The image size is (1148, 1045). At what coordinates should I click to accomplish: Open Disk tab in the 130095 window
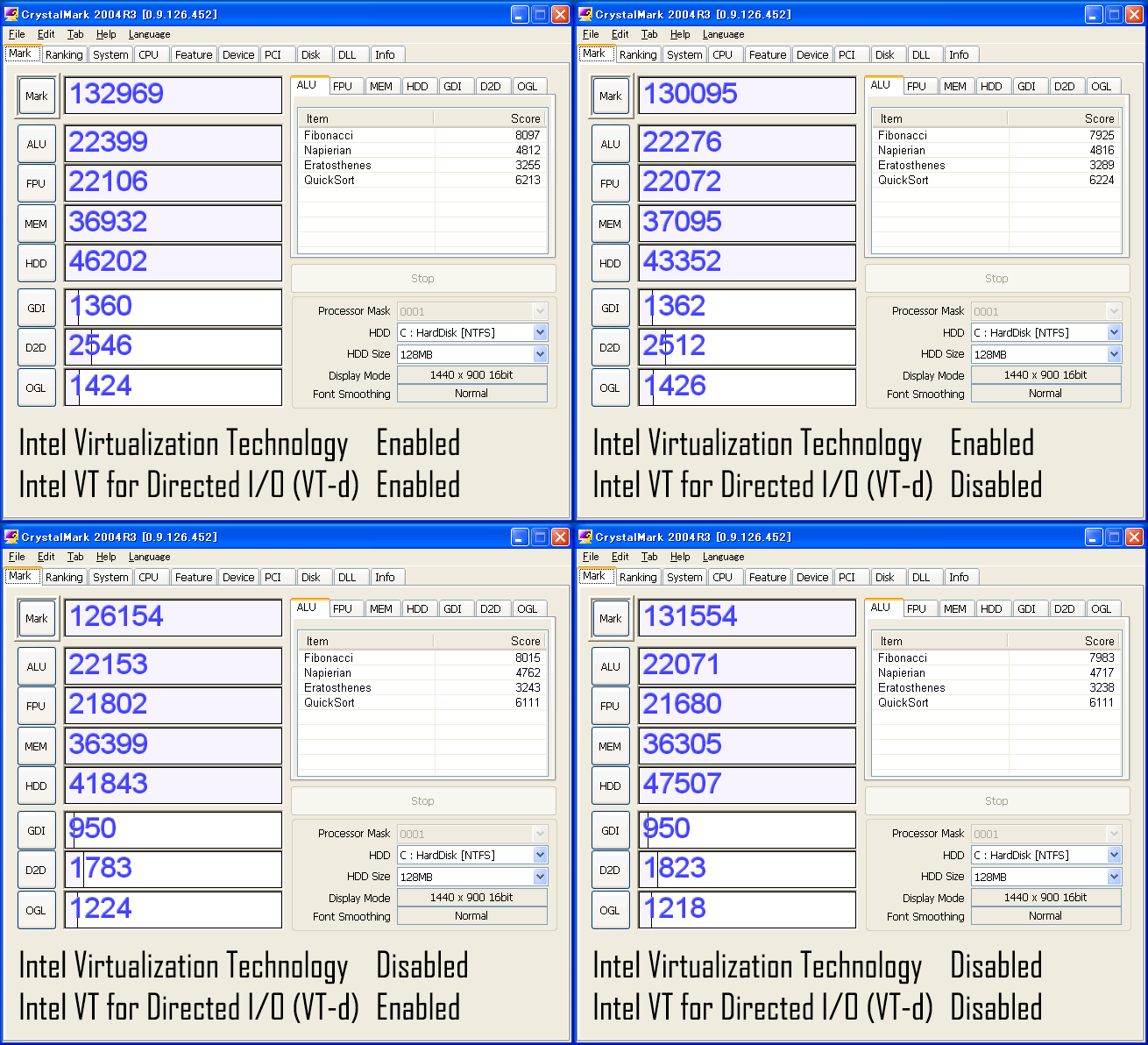click(885, 54)
